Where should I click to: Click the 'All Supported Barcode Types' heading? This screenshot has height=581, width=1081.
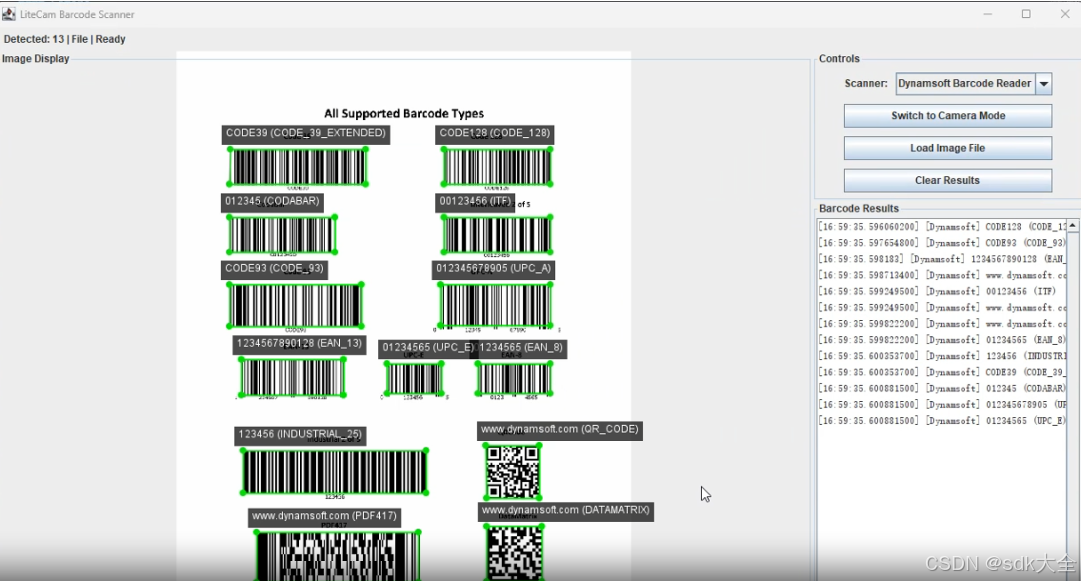[x=404, y=114]
